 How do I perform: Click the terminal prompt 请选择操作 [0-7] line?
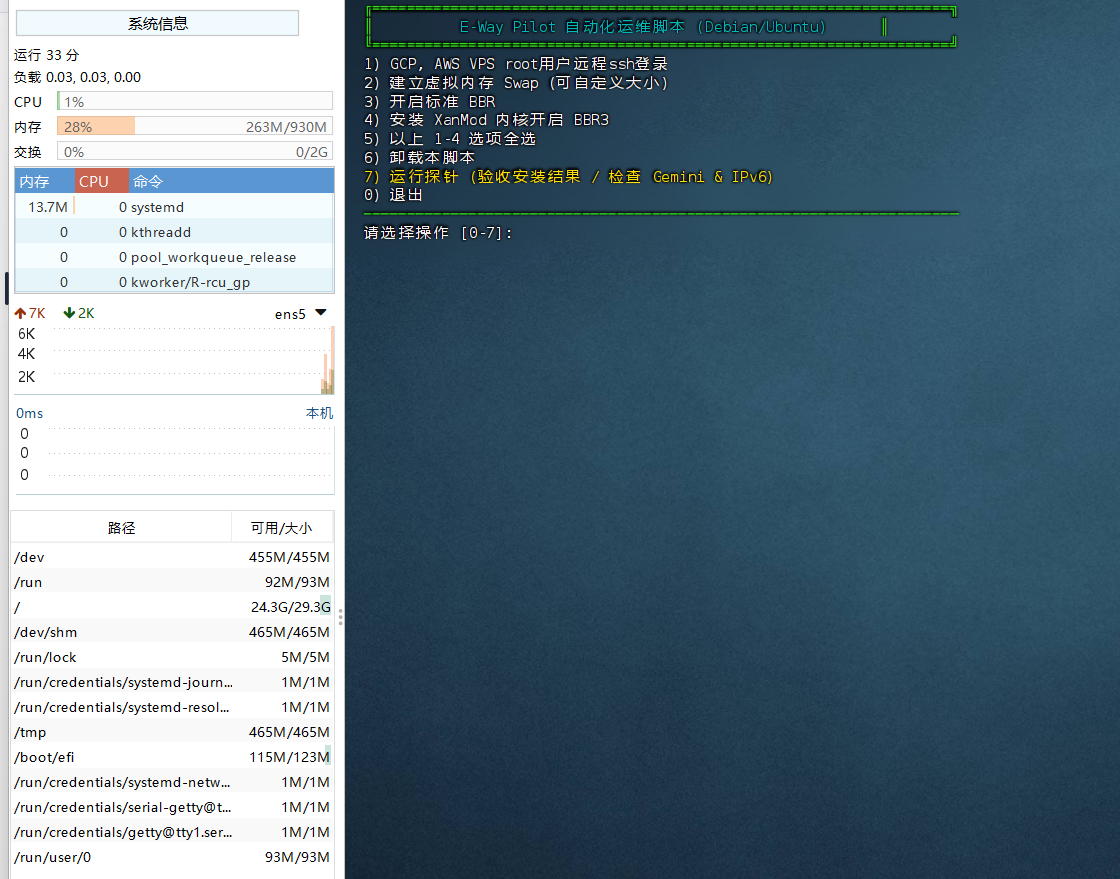pos(439,233)
